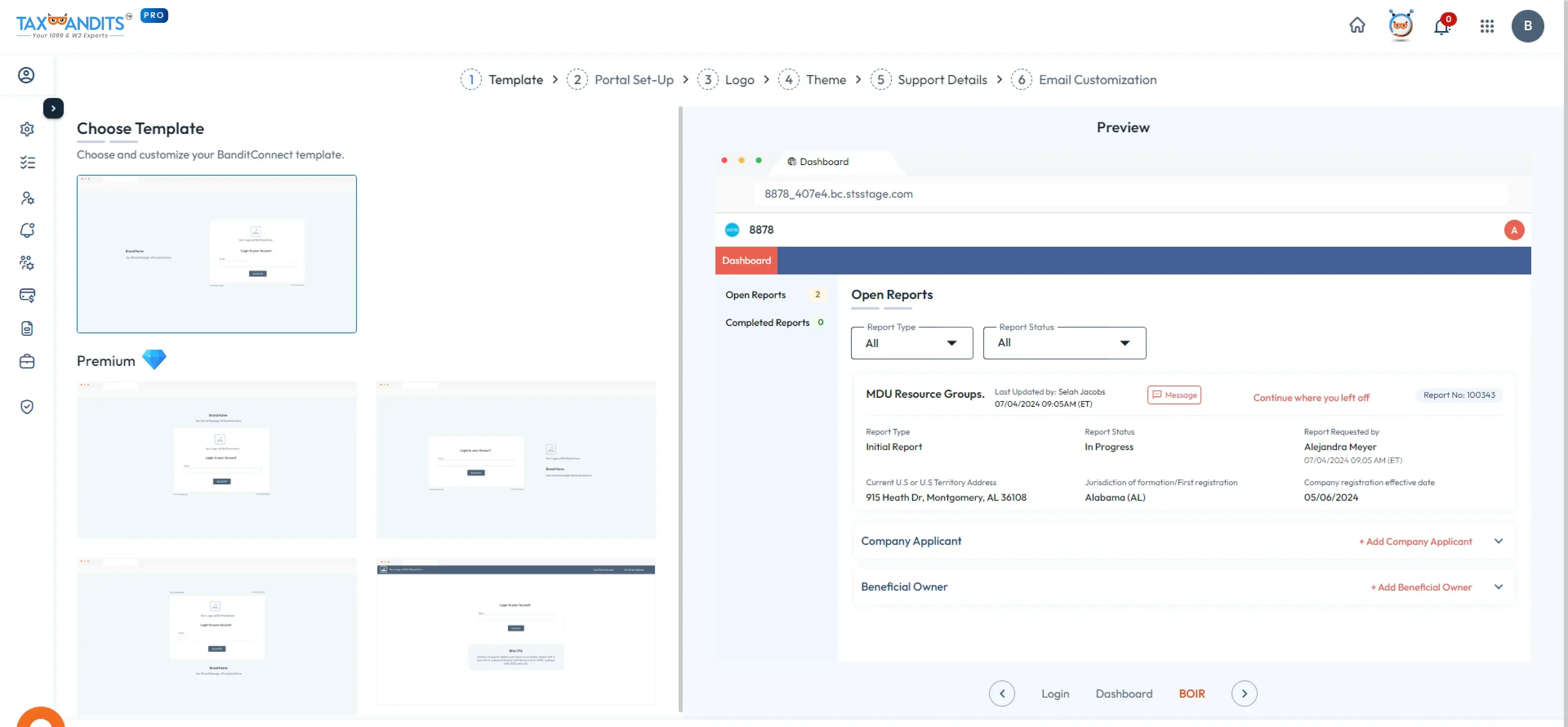Open the Report Type dropdown
The image size is (1568, 727).
click(x=911, y=343)
